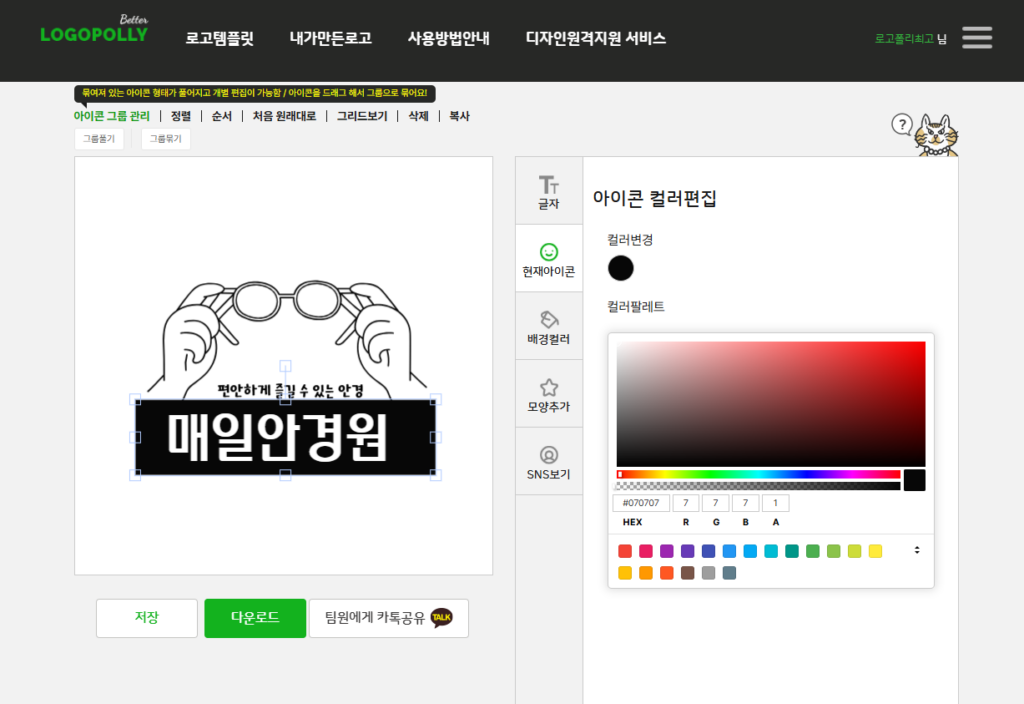
Task: Select the 매일안경원 black banner on canvas
Action: coord(285,437)
